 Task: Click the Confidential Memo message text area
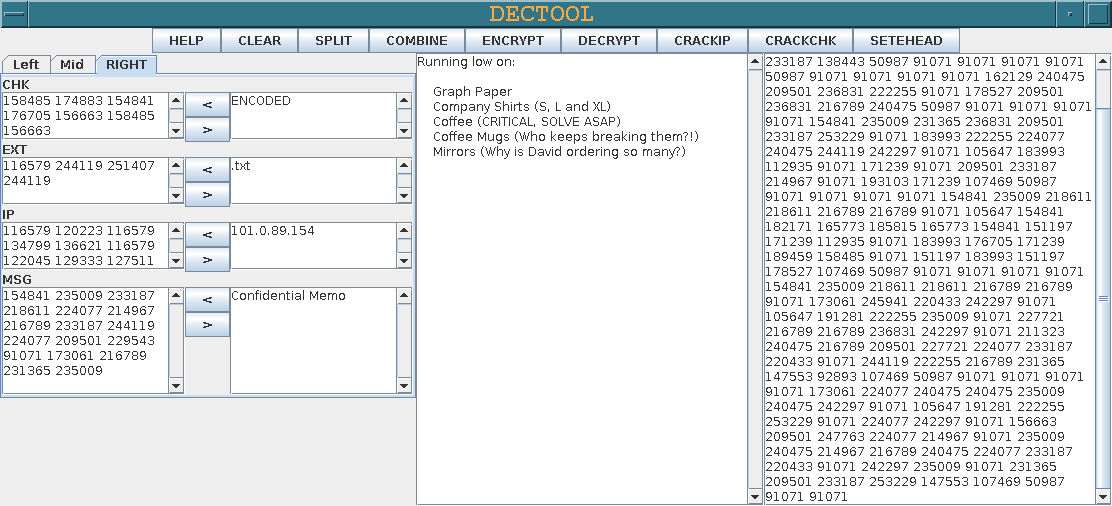pos(312,340)
